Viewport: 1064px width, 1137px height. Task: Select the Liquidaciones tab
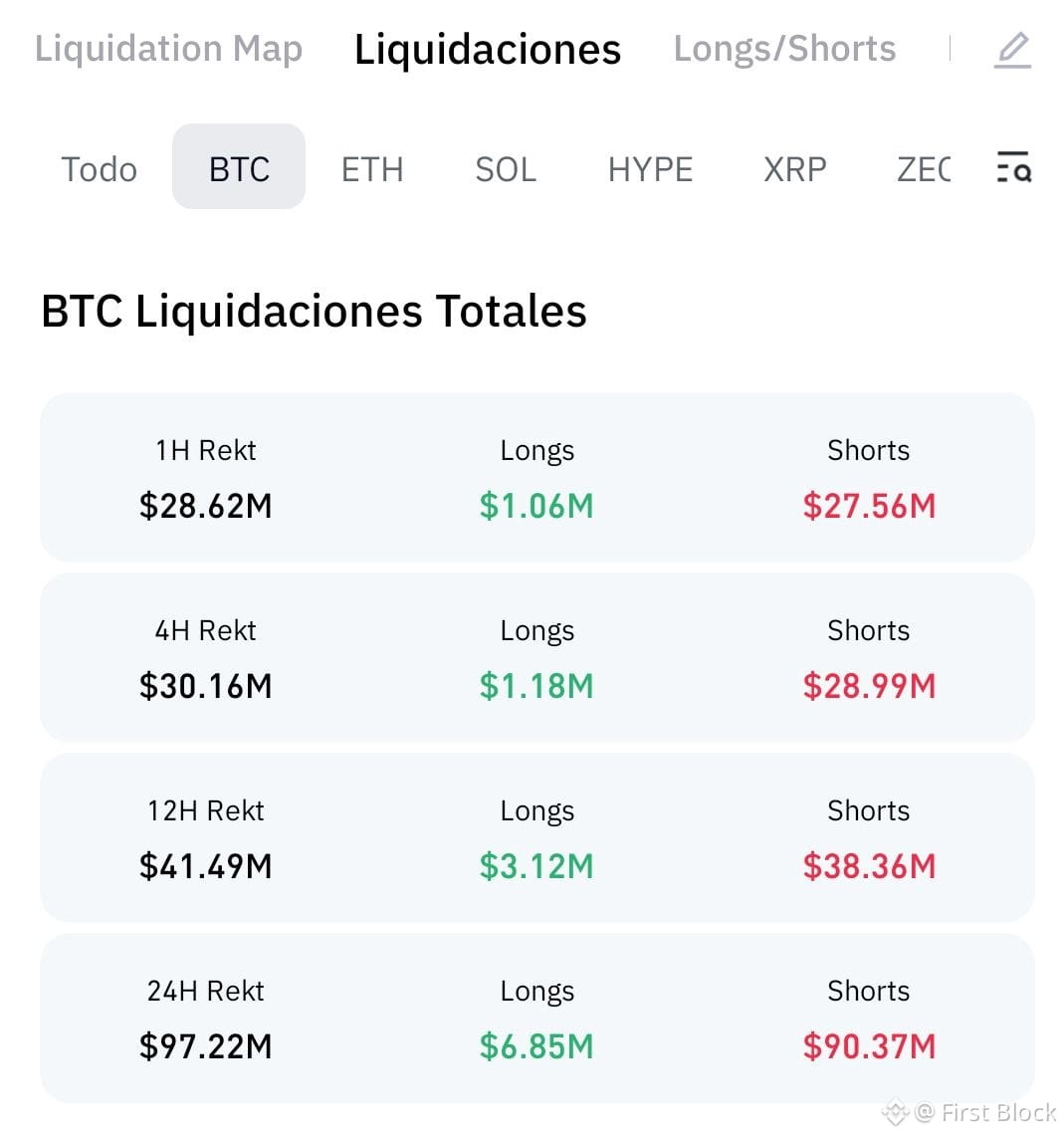pos(487,50)
